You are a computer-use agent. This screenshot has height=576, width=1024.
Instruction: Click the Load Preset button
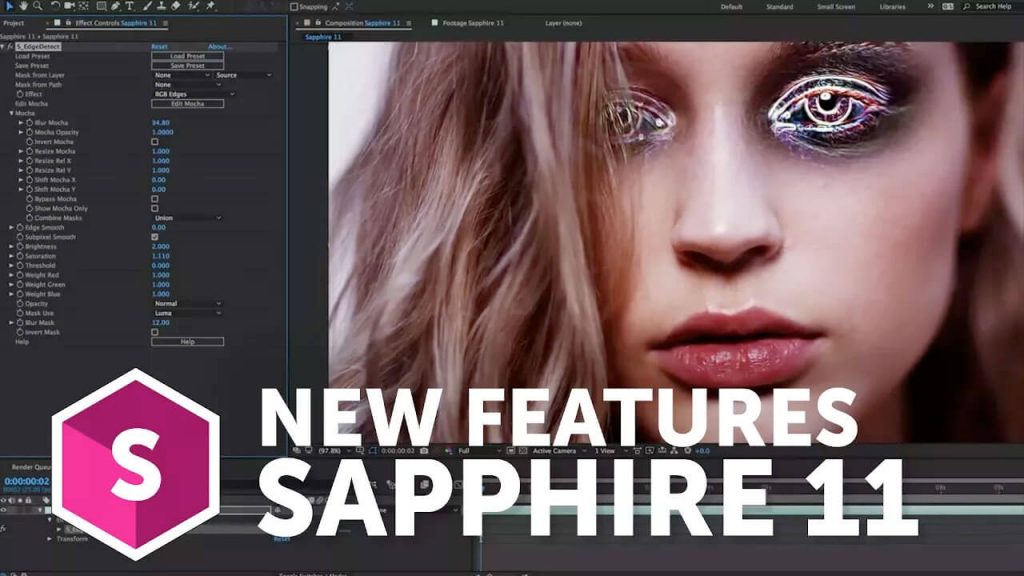pos(187,56)
